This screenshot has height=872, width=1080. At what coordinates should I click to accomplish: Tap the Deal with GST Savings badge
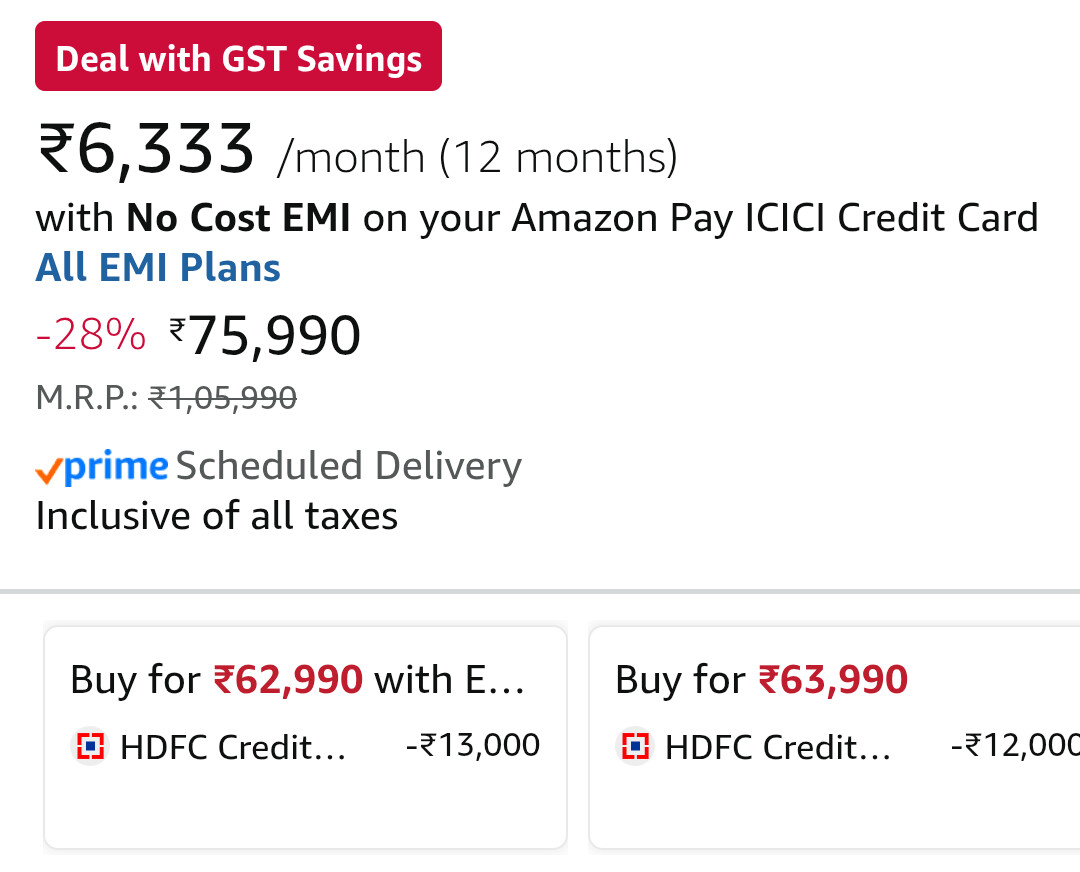238,57
